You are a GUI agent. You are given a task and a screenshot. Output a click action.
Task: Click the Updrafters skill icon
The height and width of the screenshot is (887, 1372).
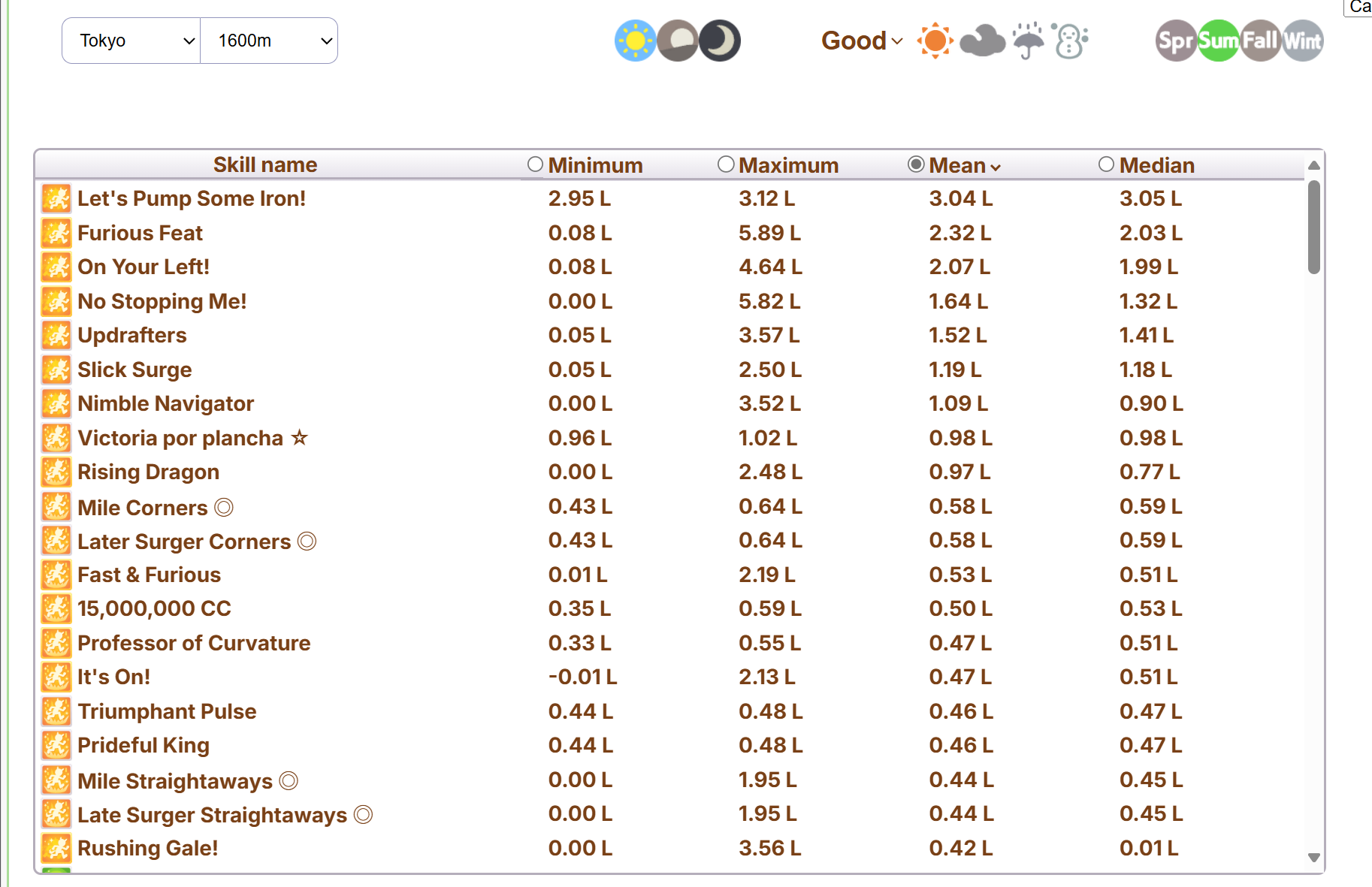click(56, 336)
